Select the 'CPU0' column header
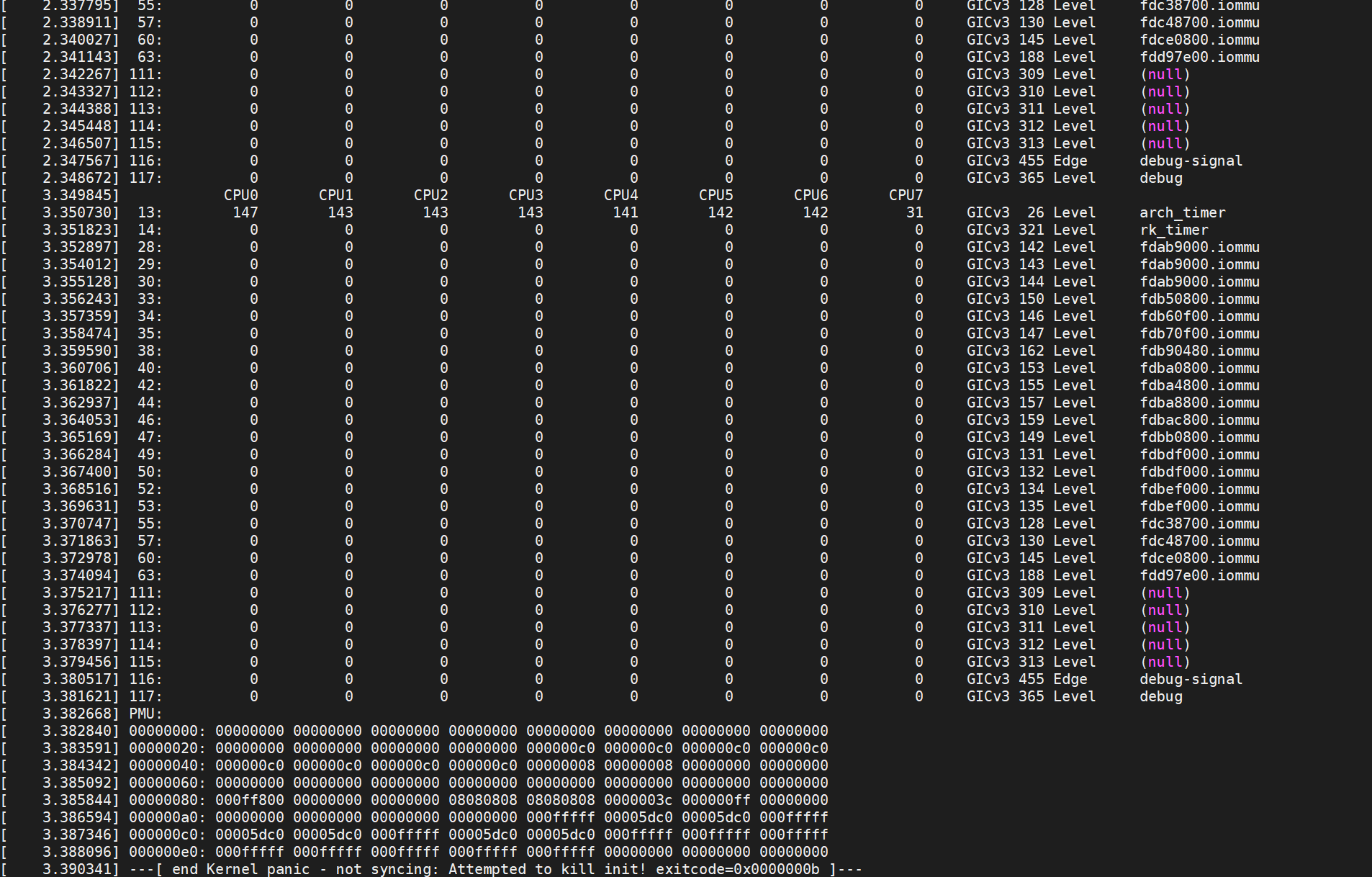 240,195
